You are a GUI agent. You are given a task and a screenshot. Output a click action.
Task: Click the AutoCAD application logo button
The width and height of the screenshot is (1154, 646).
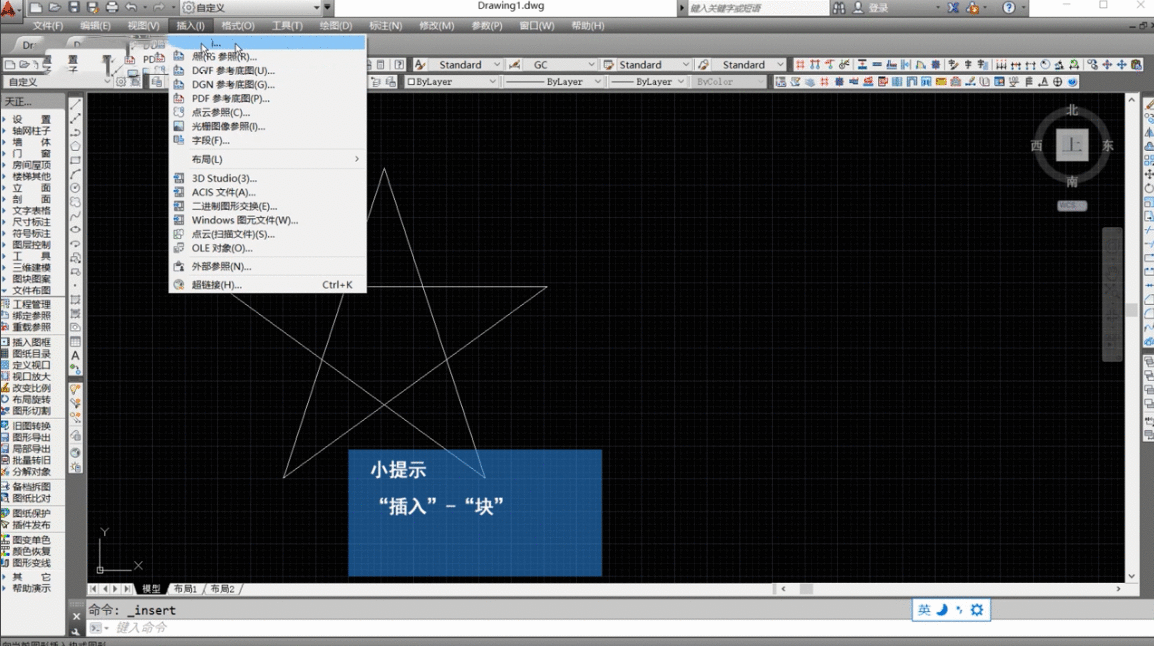tap(11, 10)
